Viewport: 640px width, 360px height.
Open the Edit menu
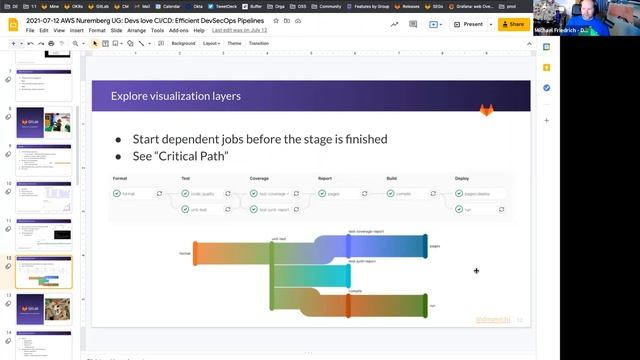click(44, 31)
